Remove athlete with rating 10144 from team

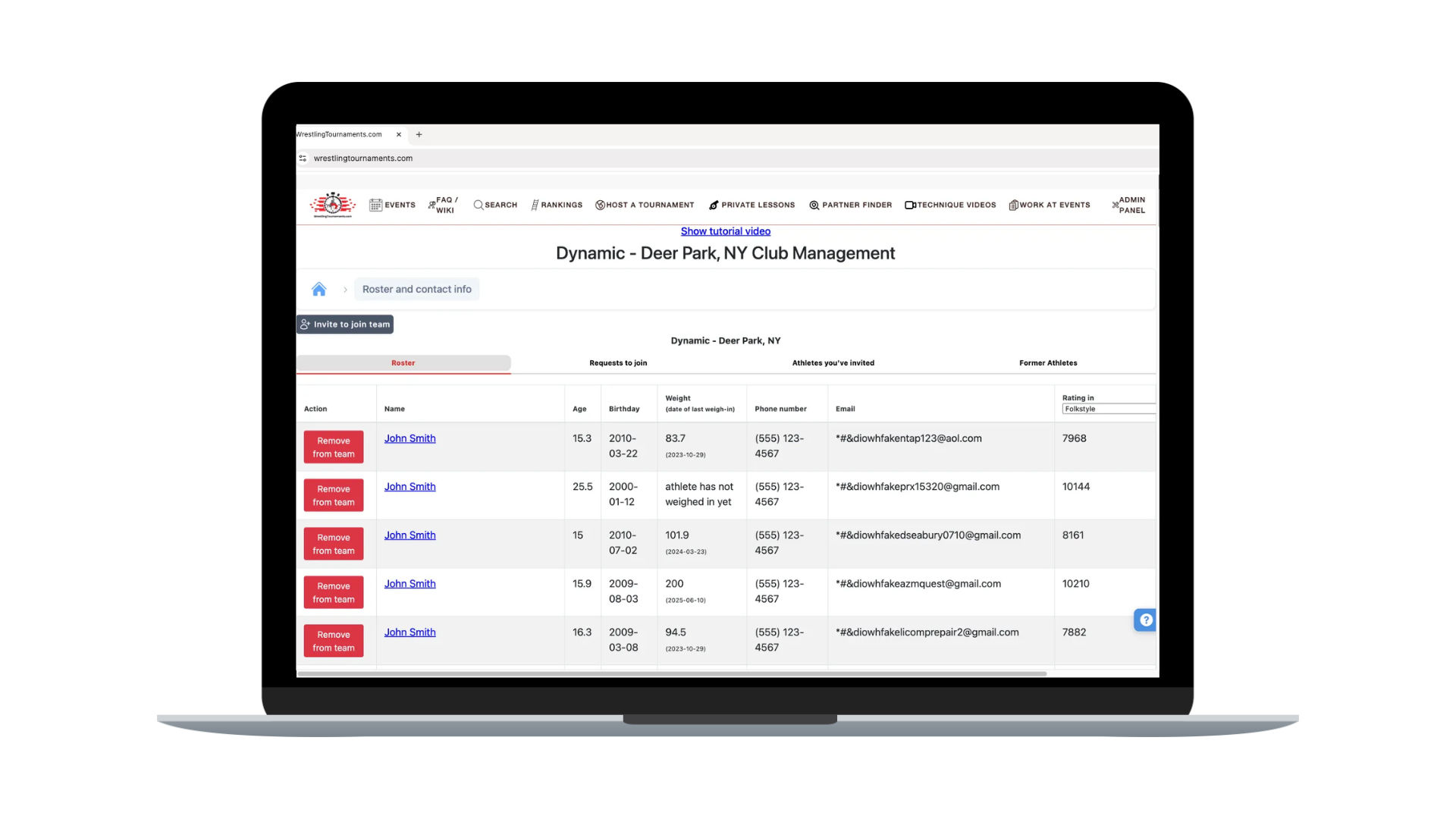click(334, 495)
